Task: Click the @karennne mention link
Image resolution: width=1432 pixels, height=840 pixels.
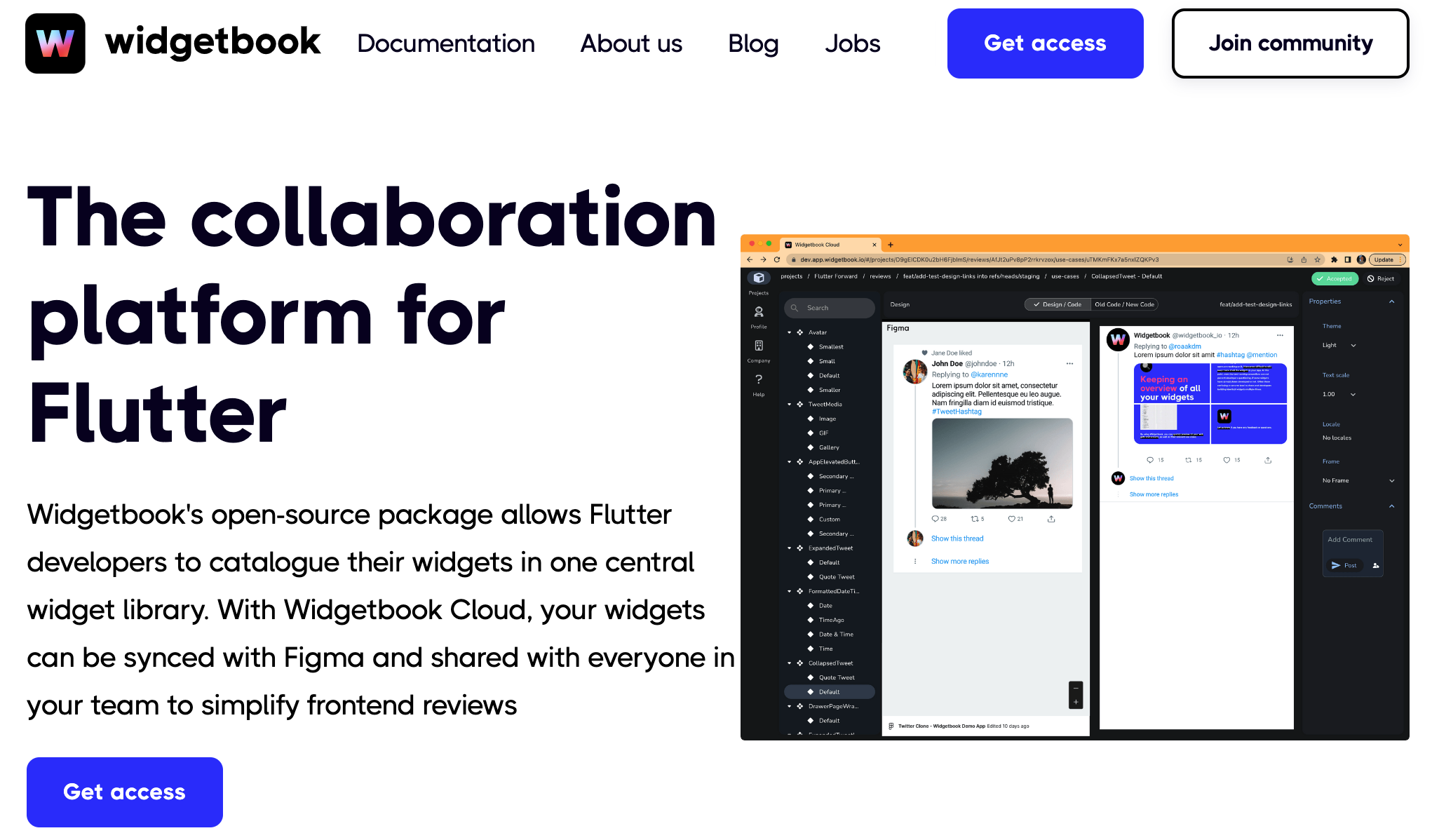Action: point(989,374)
